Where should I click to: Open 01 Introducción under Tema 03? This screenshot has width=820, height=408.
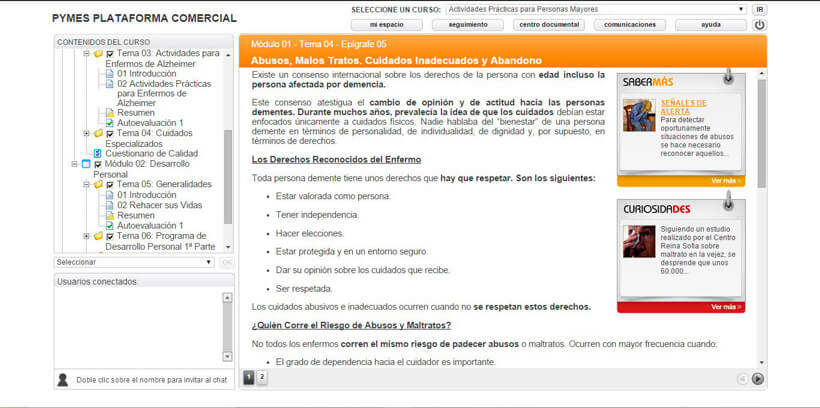[146, 74]
